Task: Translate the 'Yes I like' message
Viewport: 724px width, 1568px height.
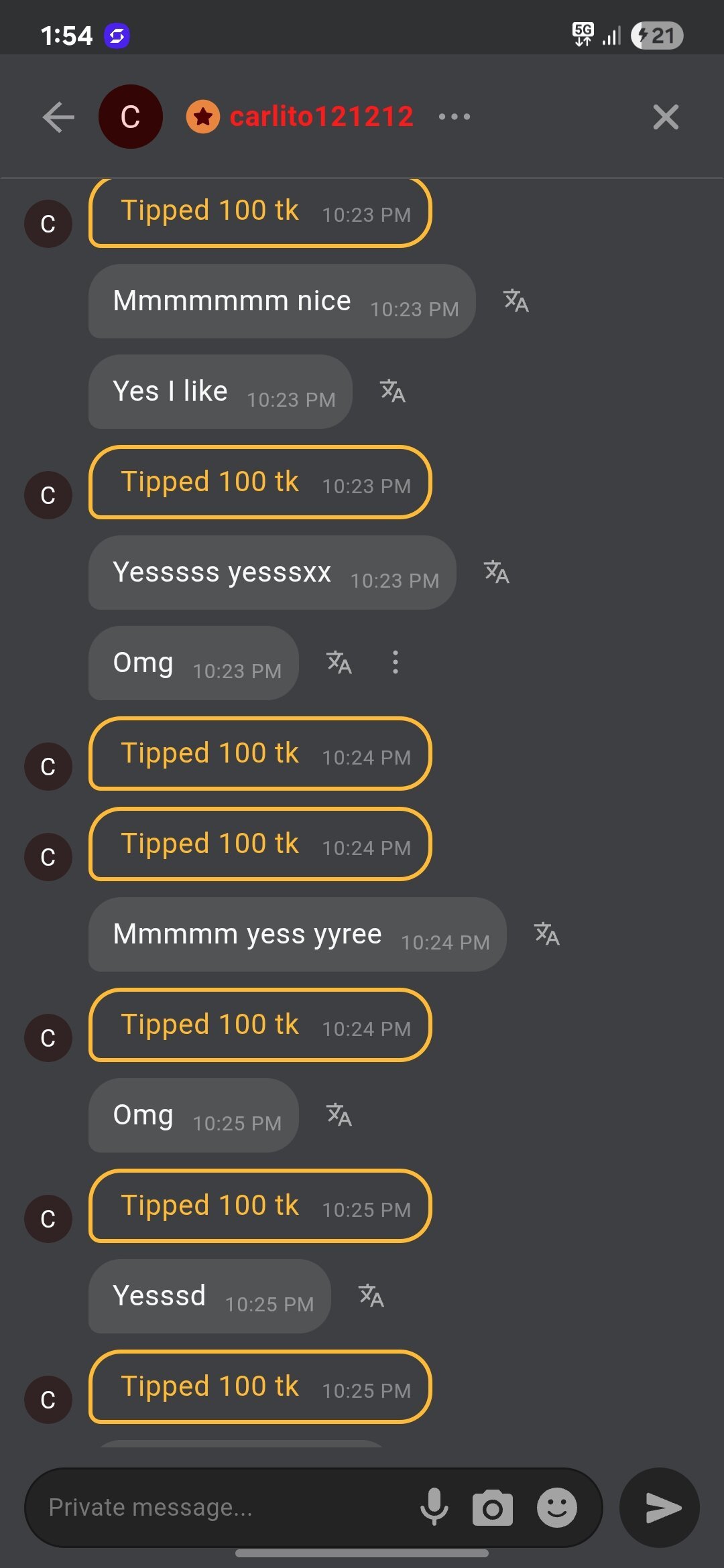Action: pyautogui.click(x=393, y=391)
